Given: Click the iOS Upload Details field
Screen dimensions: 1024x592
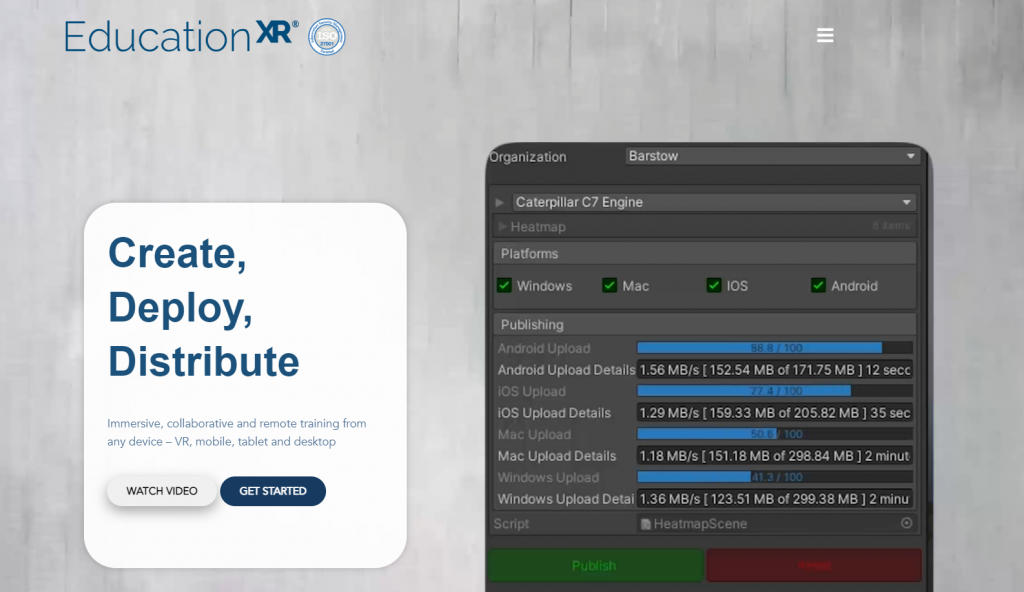Looking at the screenshot, I should coord(775,413).
